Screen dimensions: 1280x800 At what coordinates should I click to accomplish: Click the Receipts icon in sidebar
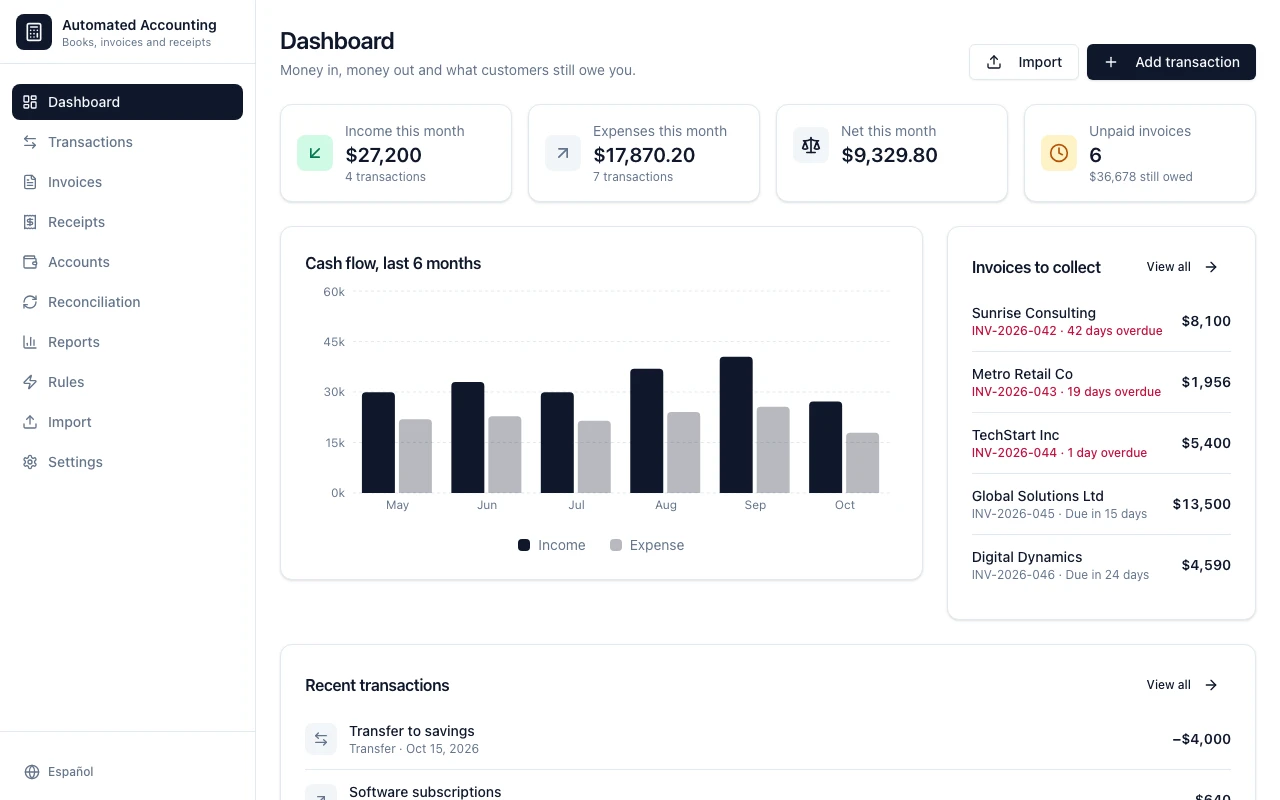click(30, 222)
